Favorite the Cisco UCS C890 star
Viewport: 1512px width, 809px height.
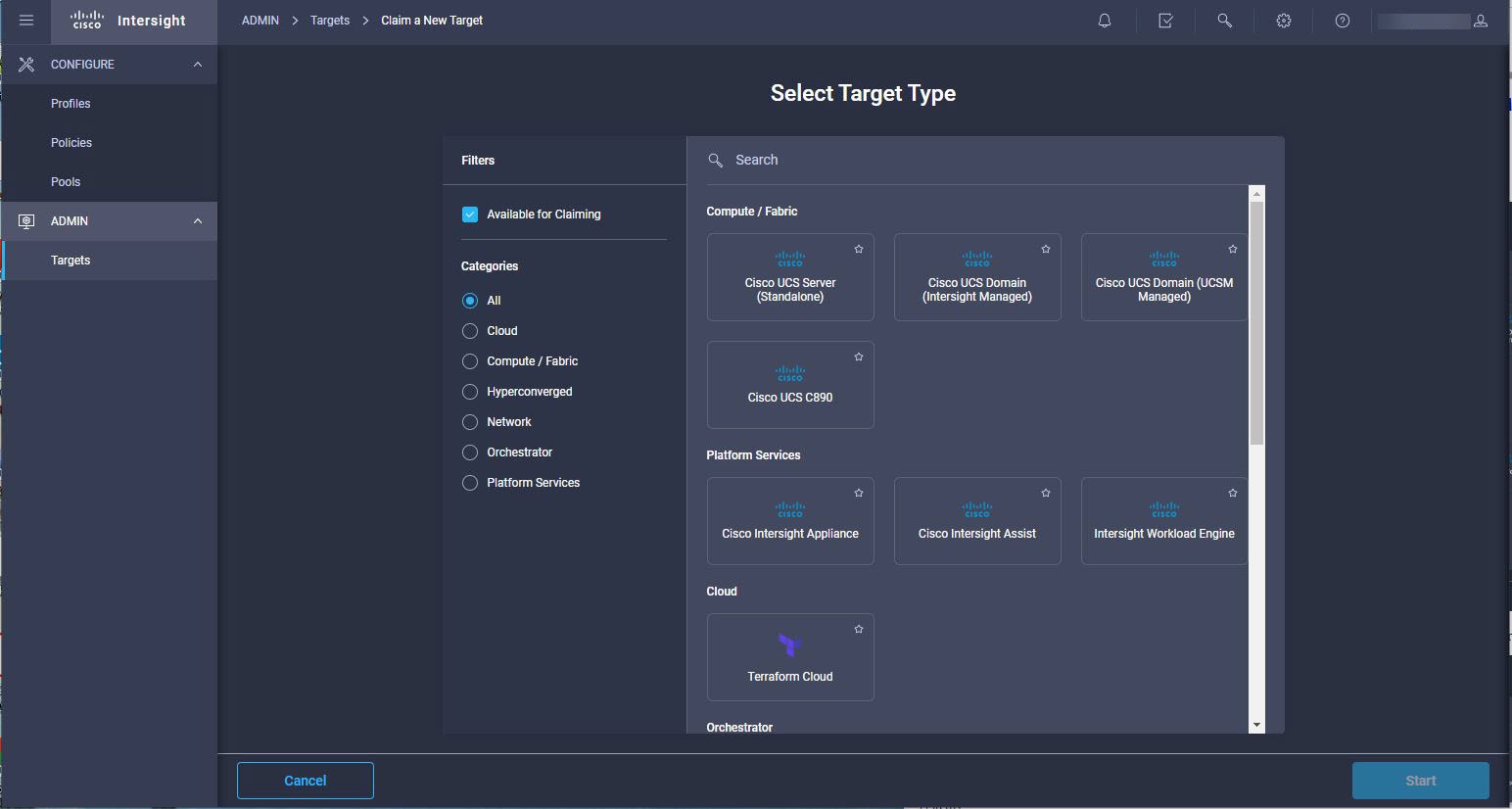point(859,357)
